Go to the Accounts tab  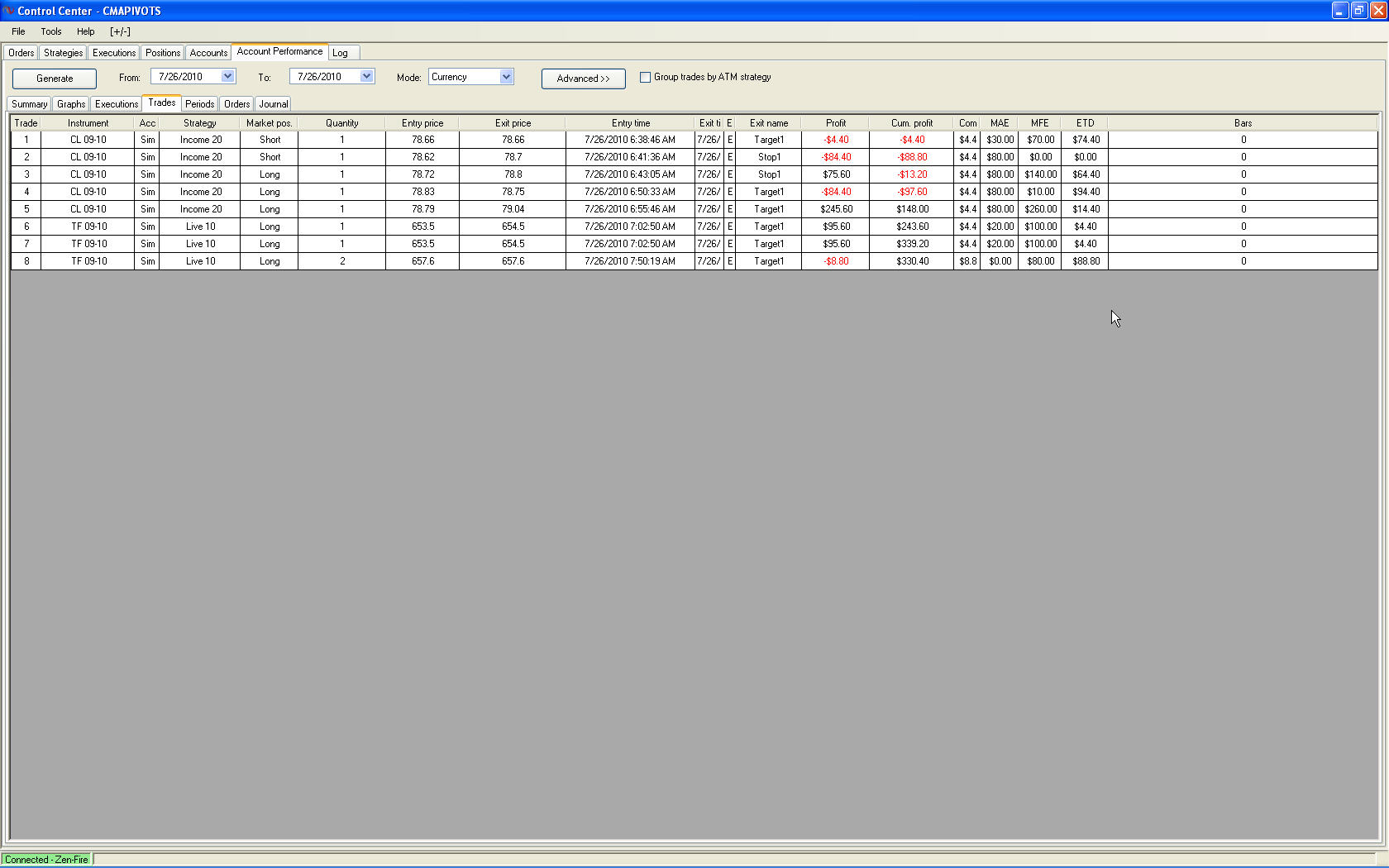point(208,53)
